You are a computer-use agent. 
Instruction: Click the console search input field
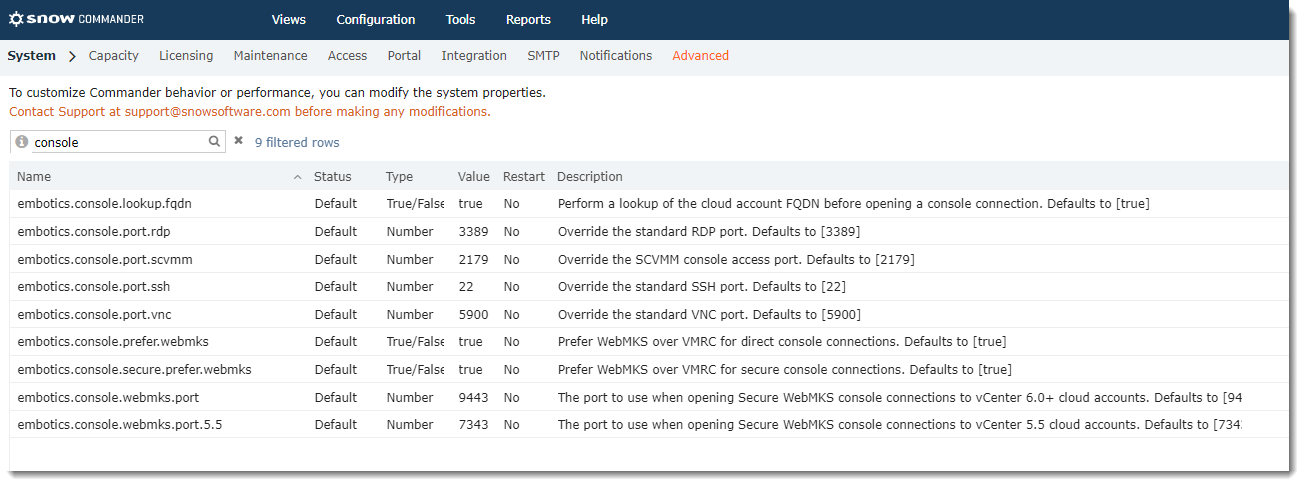(x=120, y=142)
